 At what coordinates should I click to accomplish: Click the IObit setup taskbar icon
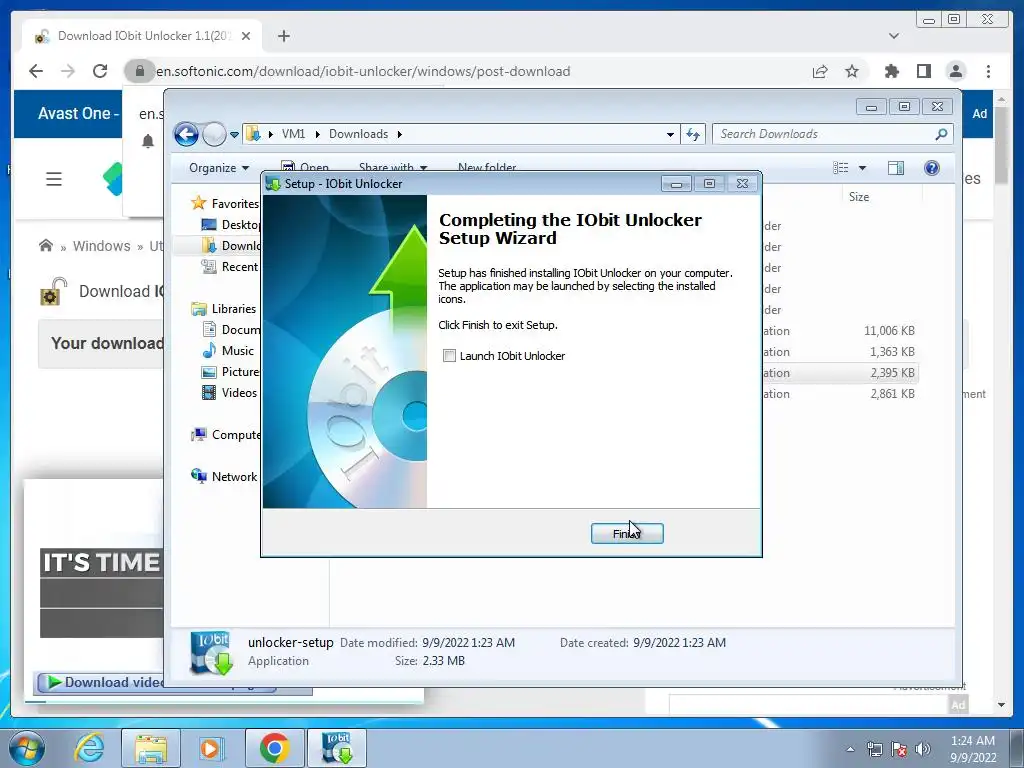tap(337, 748)
